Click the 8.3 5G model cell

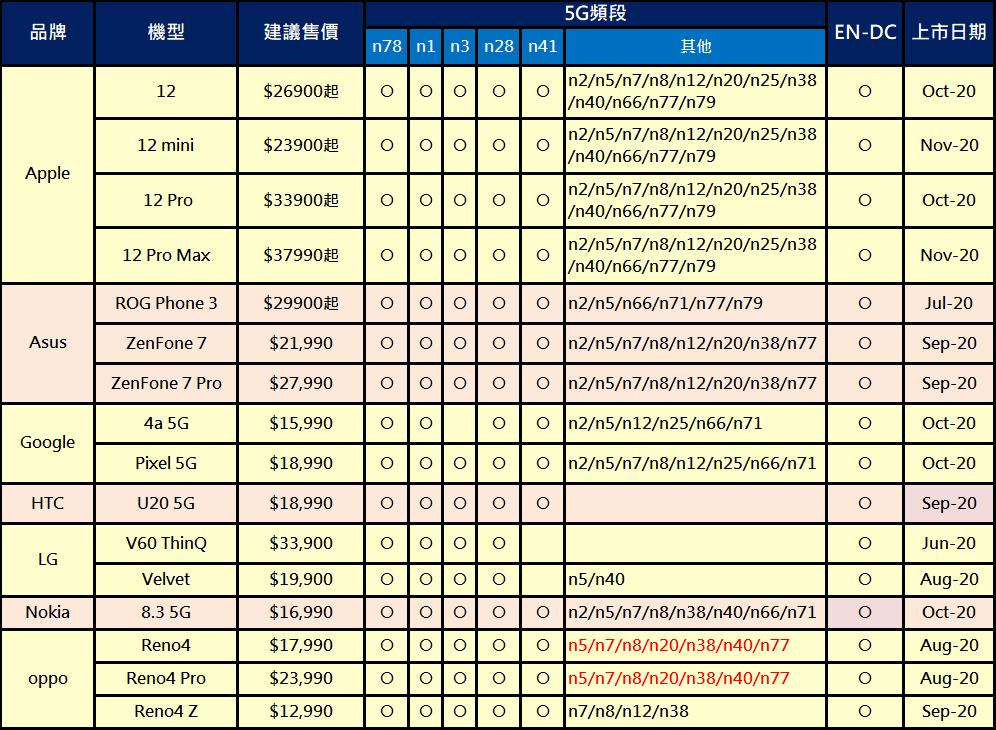coord(166,612)
